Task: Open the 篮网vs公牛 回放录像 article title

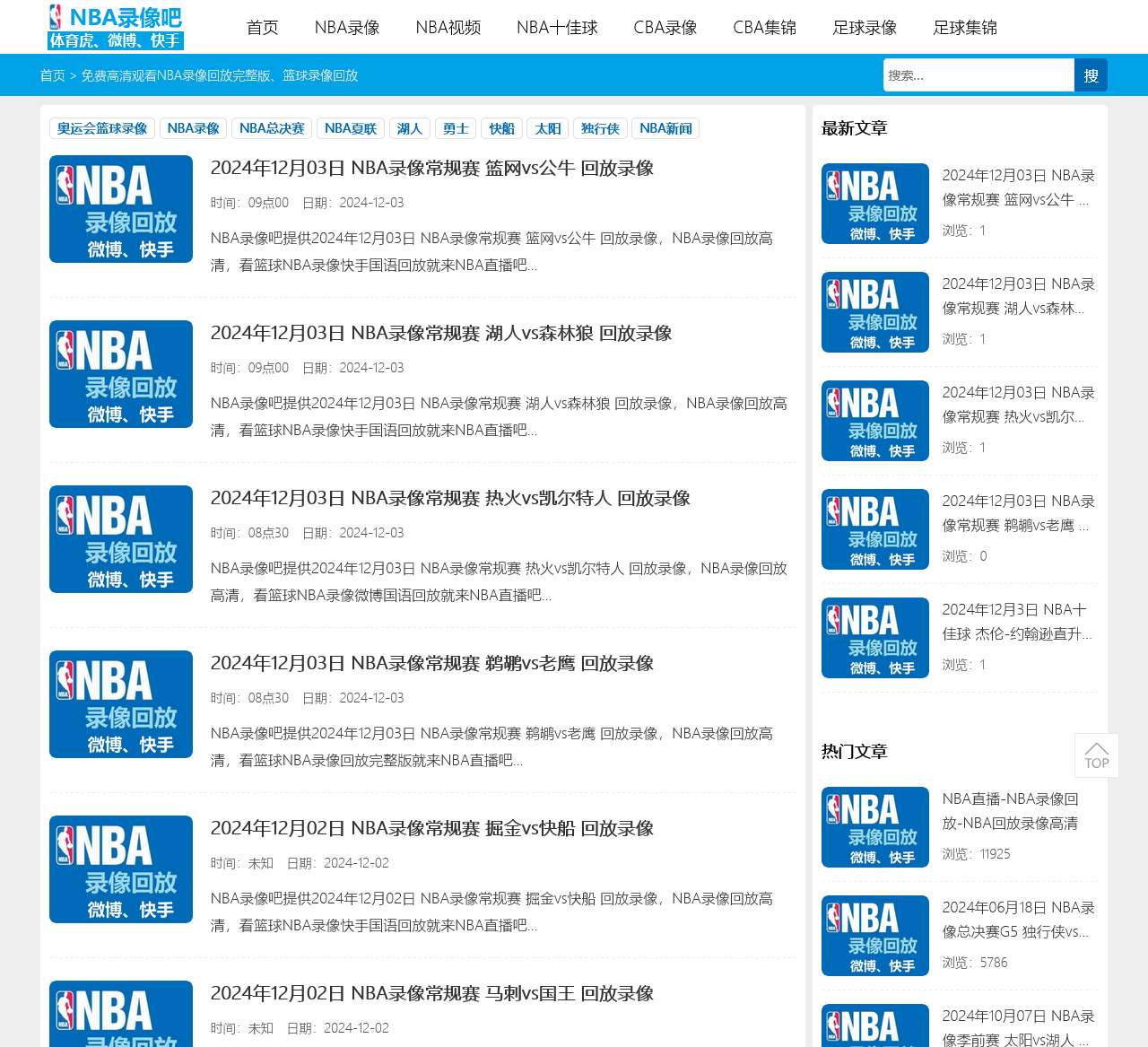Action: 432,168
